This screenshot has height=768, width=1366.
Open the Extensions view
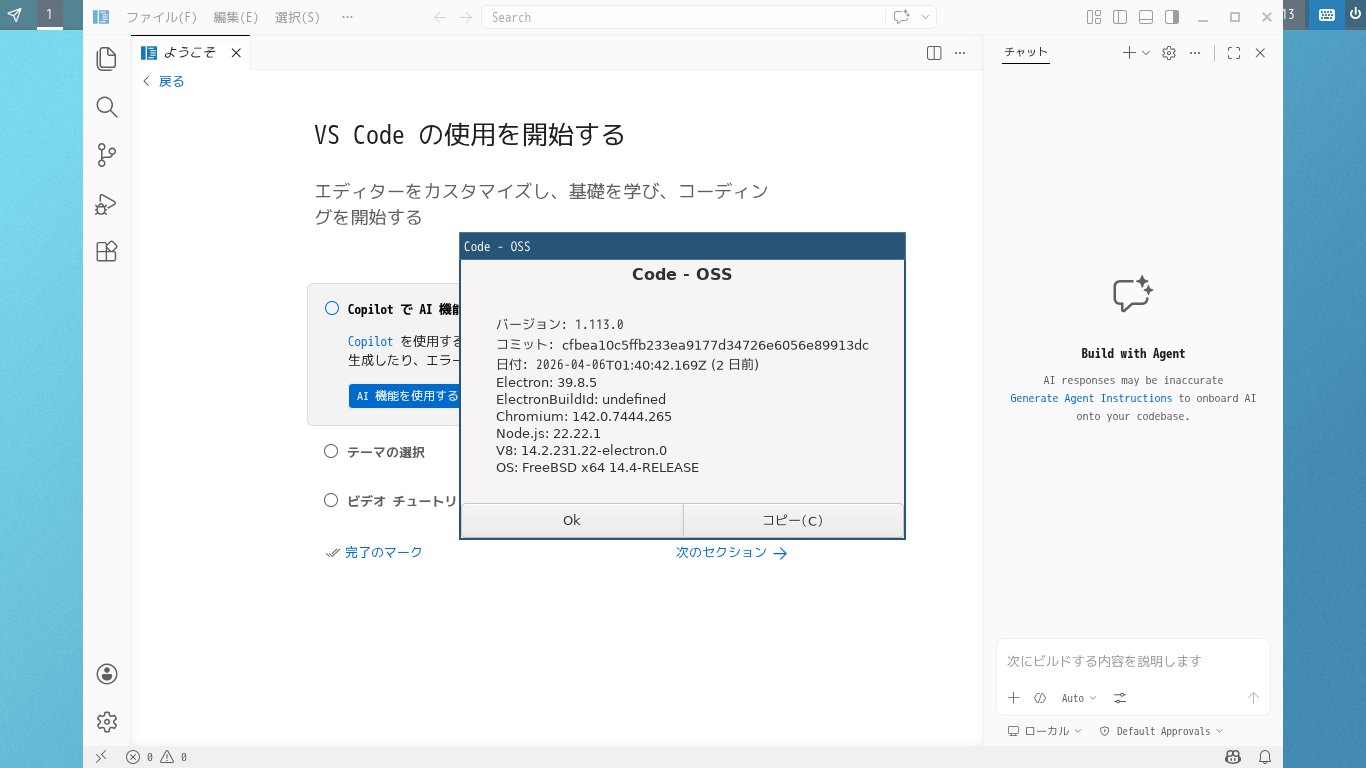(x=107, y=252)
